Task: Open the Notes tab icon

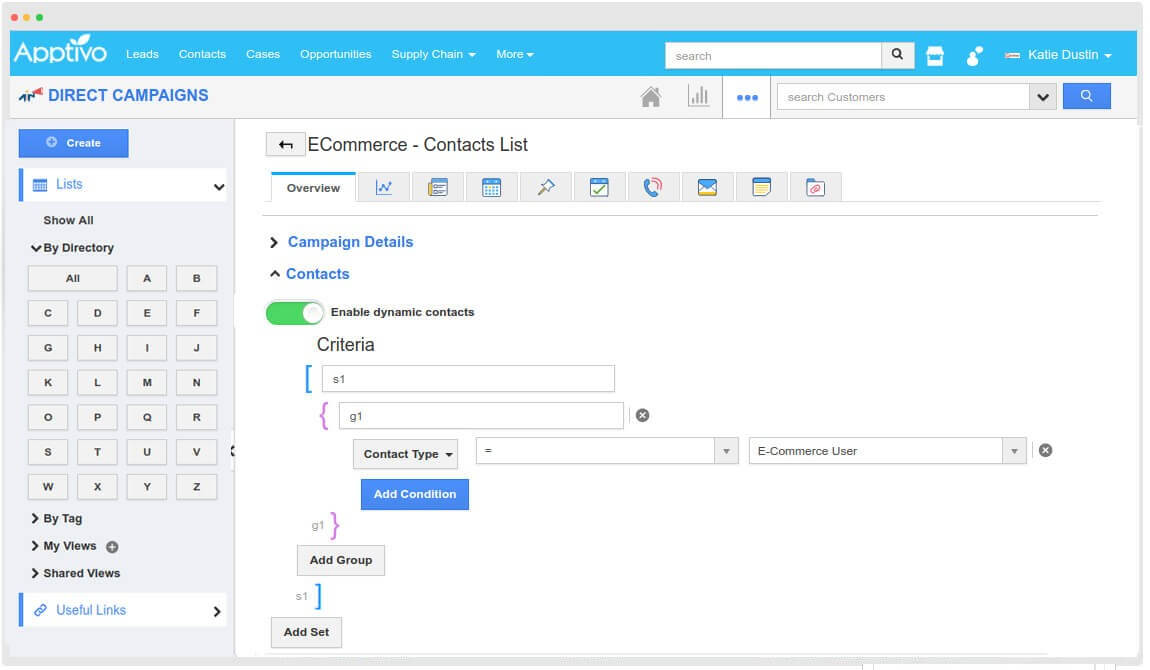Action: [761, 186]
